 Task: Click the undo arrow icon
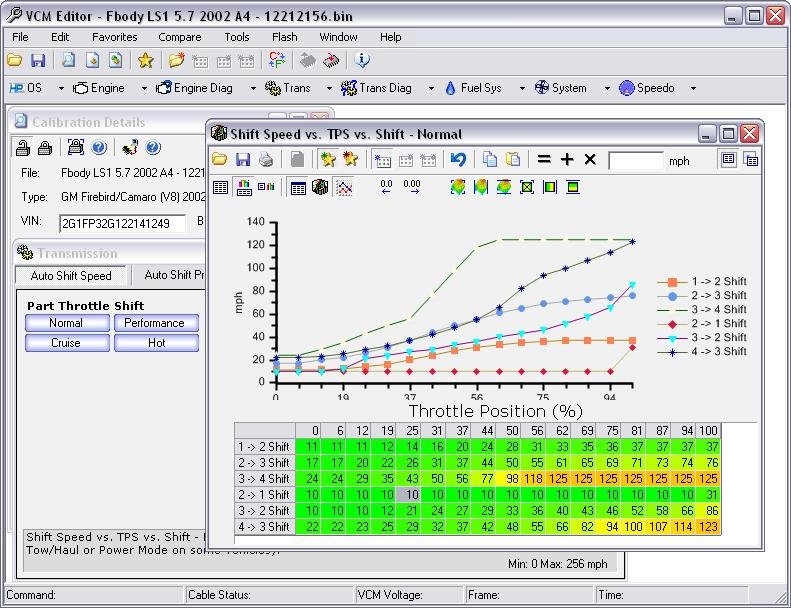click(459, 160)
